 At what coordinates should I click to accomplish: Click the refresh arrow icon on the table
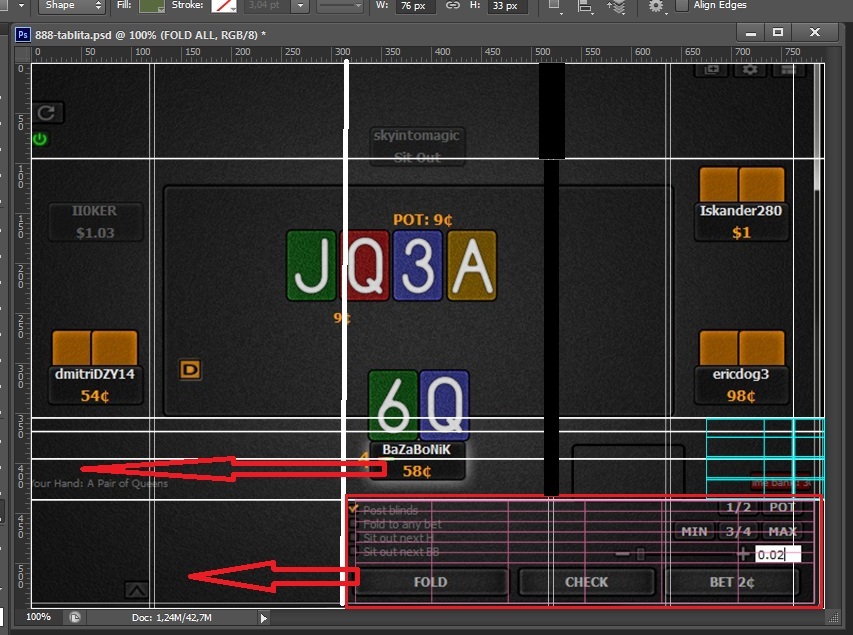pos(46,113)
